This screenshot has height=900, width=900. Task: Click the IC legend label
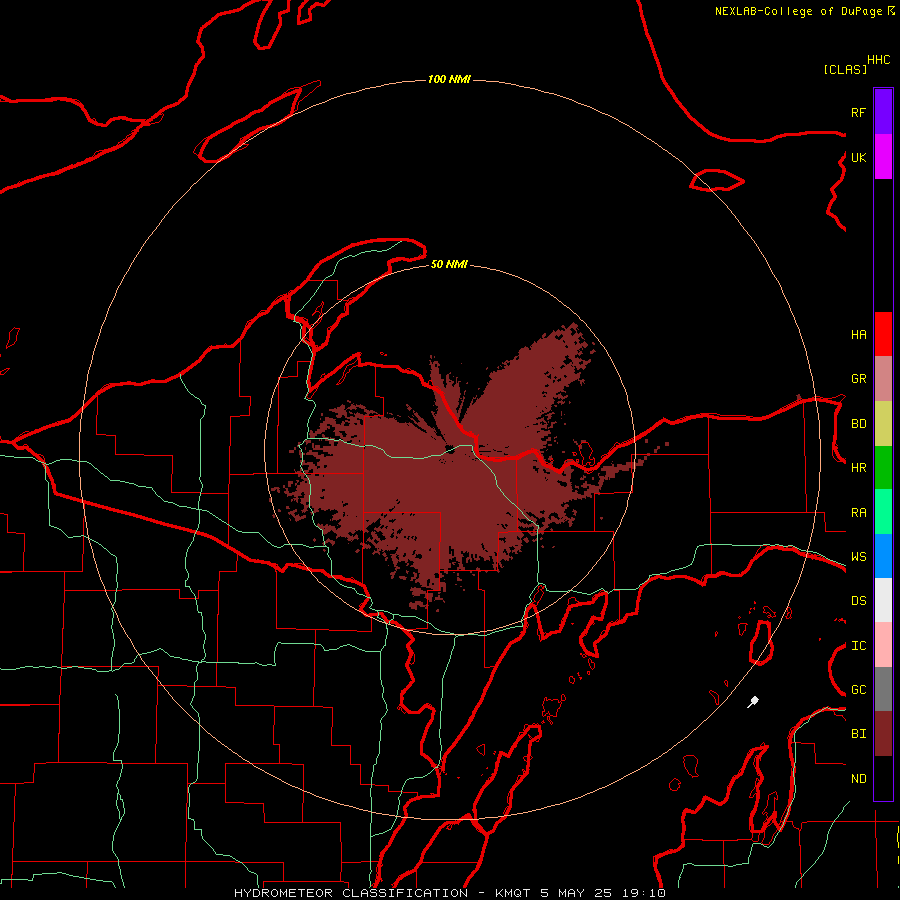858,646
